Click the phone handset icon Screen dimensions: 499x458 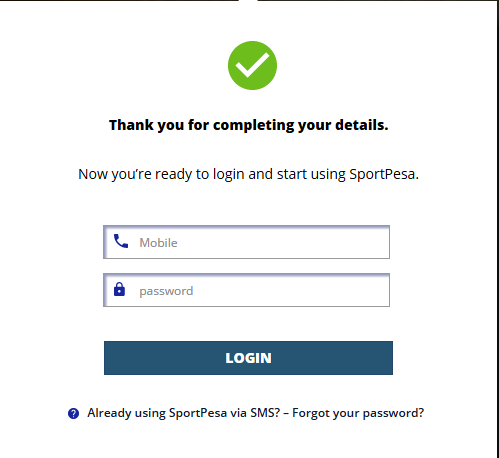(121, 241)
